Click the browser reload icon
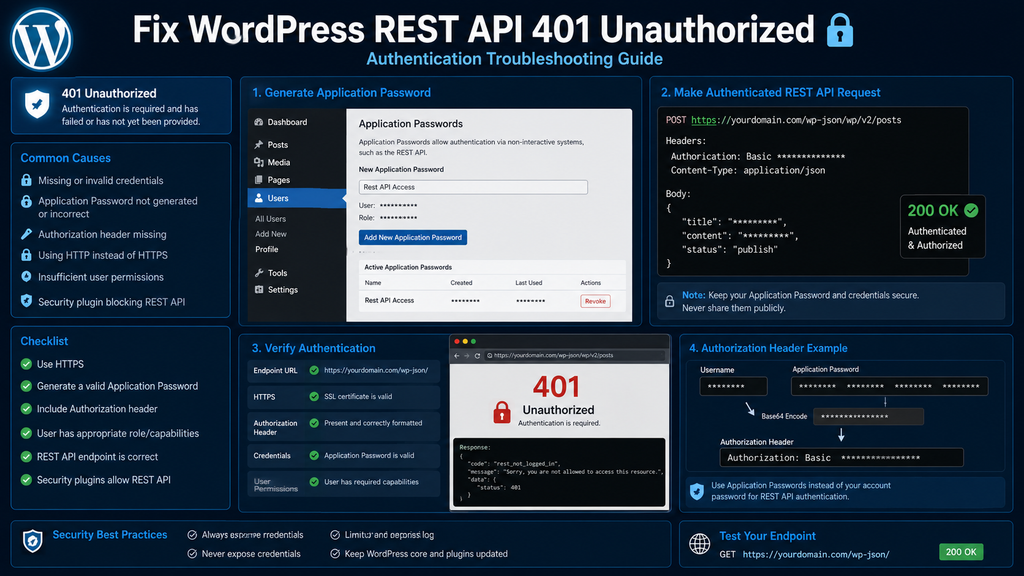Viewport: 1024px width, 576px height. pos(477,356)
